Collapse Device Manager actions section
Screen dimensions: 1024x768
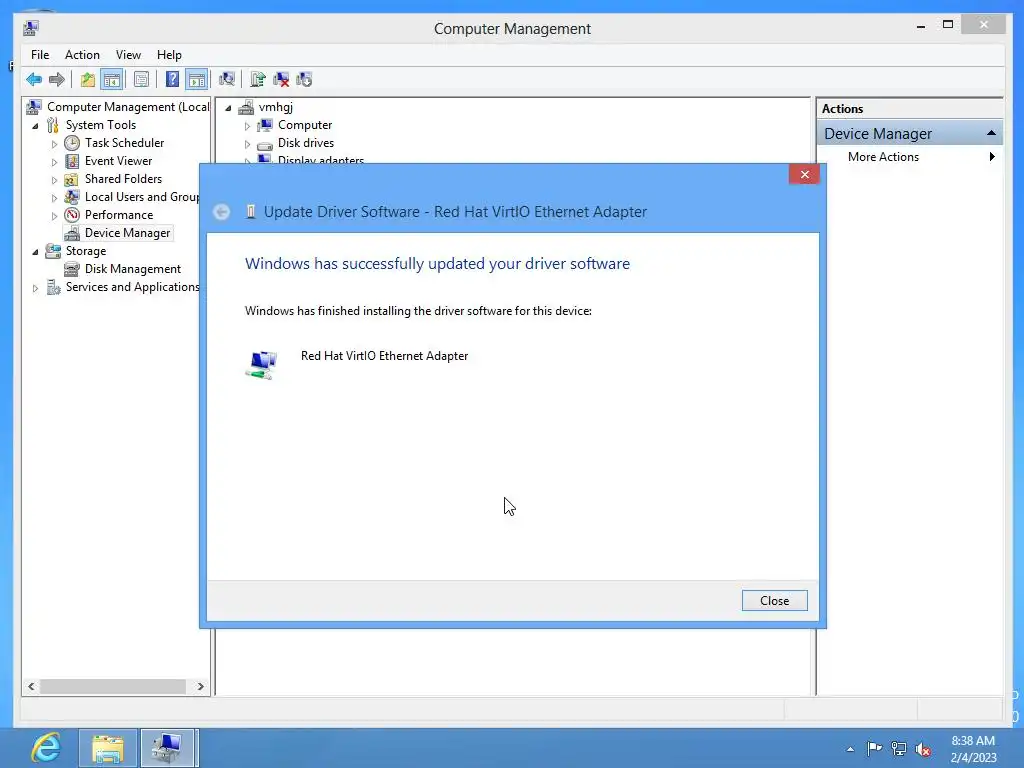991,133
